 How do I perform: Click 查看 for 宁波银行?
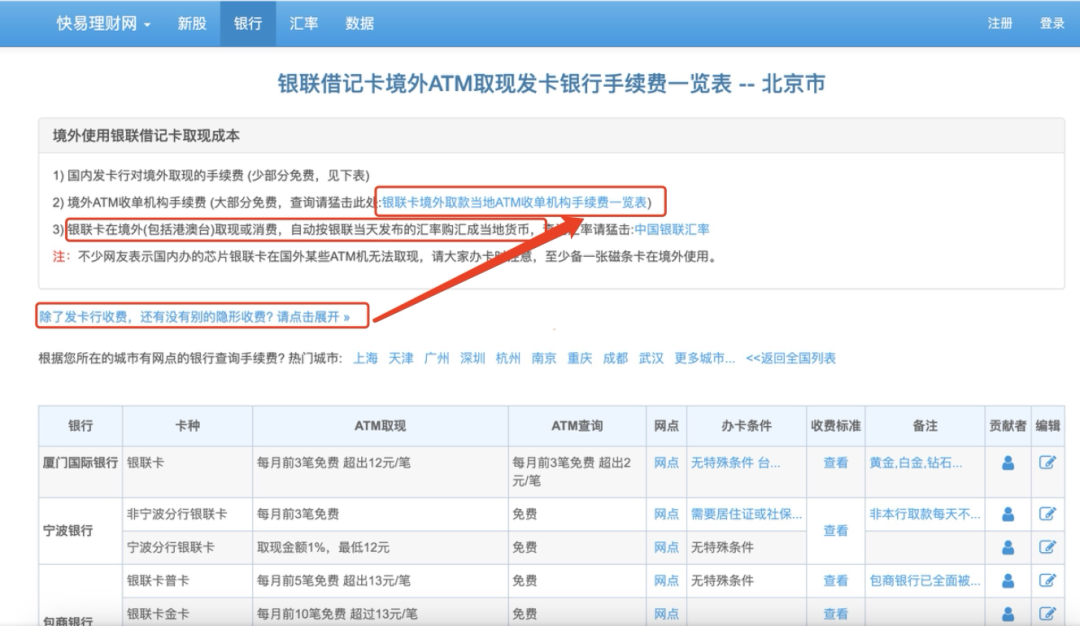(835, 530)
